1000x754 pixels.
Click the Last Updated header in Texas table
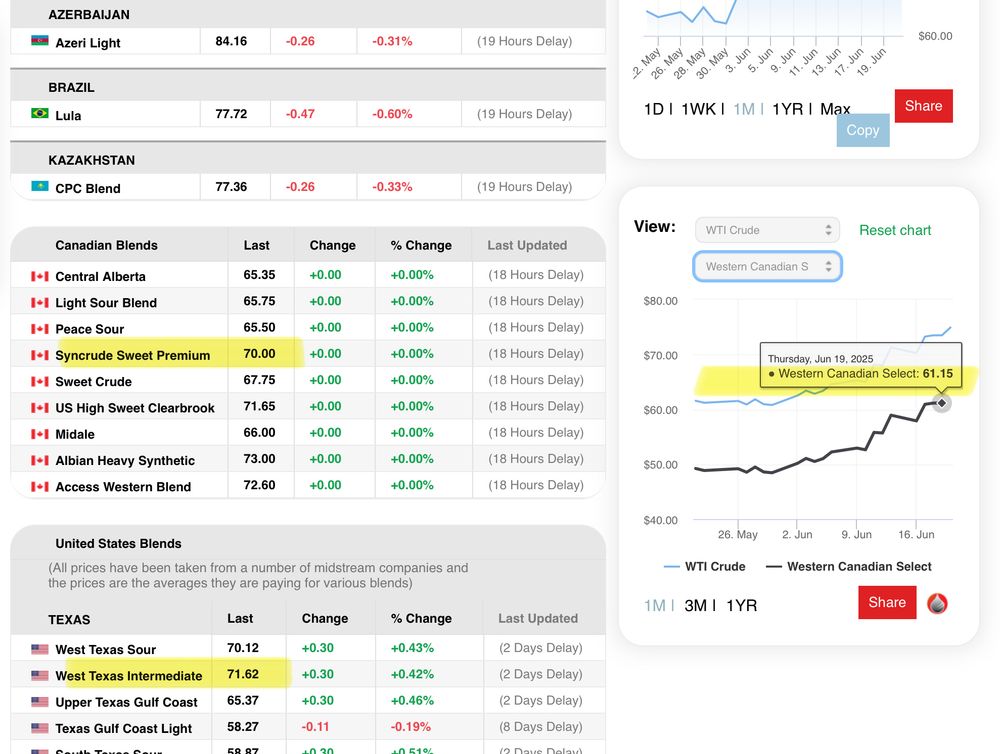pyautogui.click(x=538, y=618)
